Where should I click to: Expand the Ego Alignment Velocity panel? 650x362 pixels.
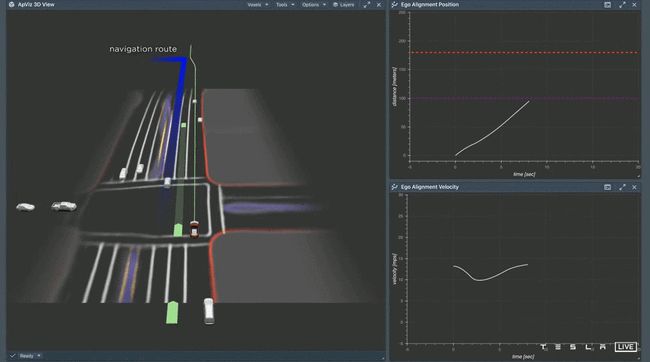[x=622, y=187]
